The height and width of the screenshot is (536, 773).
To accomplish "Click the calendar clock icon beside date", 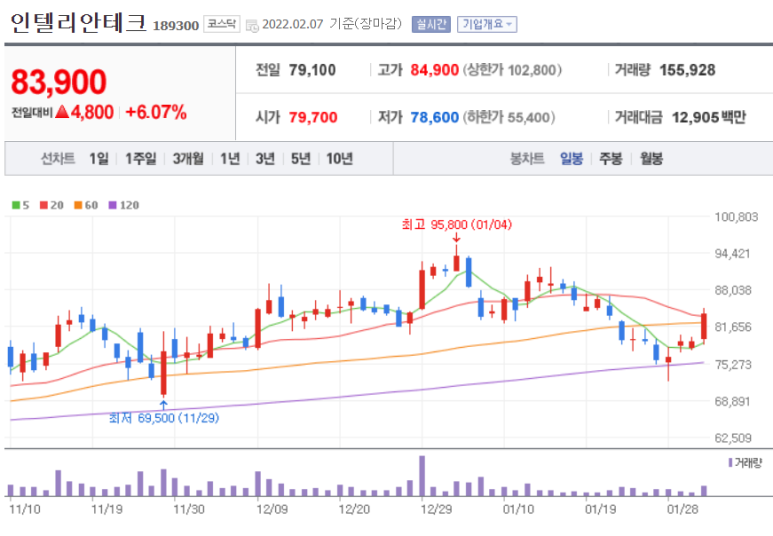I will pyautogui.click(x=252, y=26).
